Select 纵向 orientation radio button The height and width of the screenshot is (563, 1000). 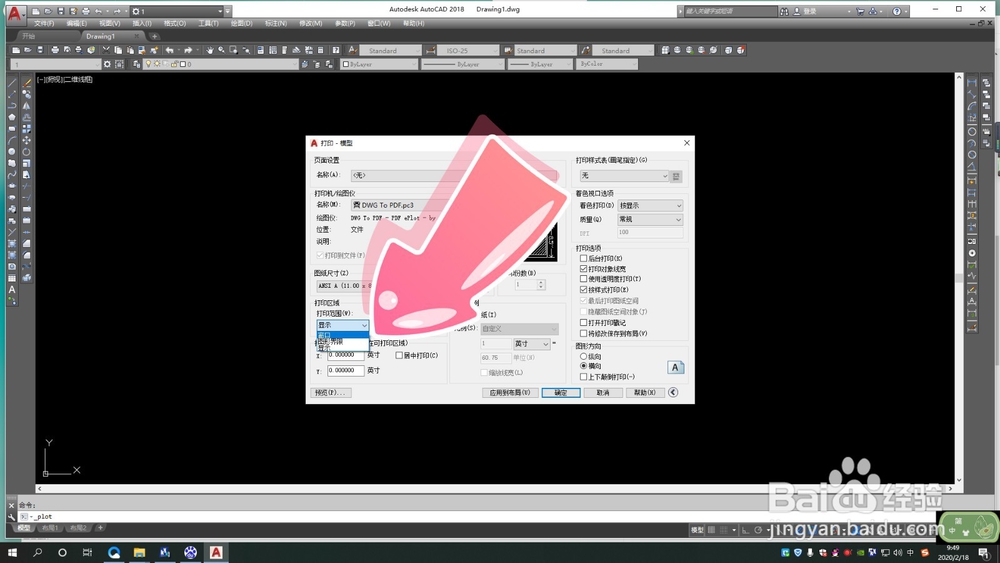(x=584, y=356)
